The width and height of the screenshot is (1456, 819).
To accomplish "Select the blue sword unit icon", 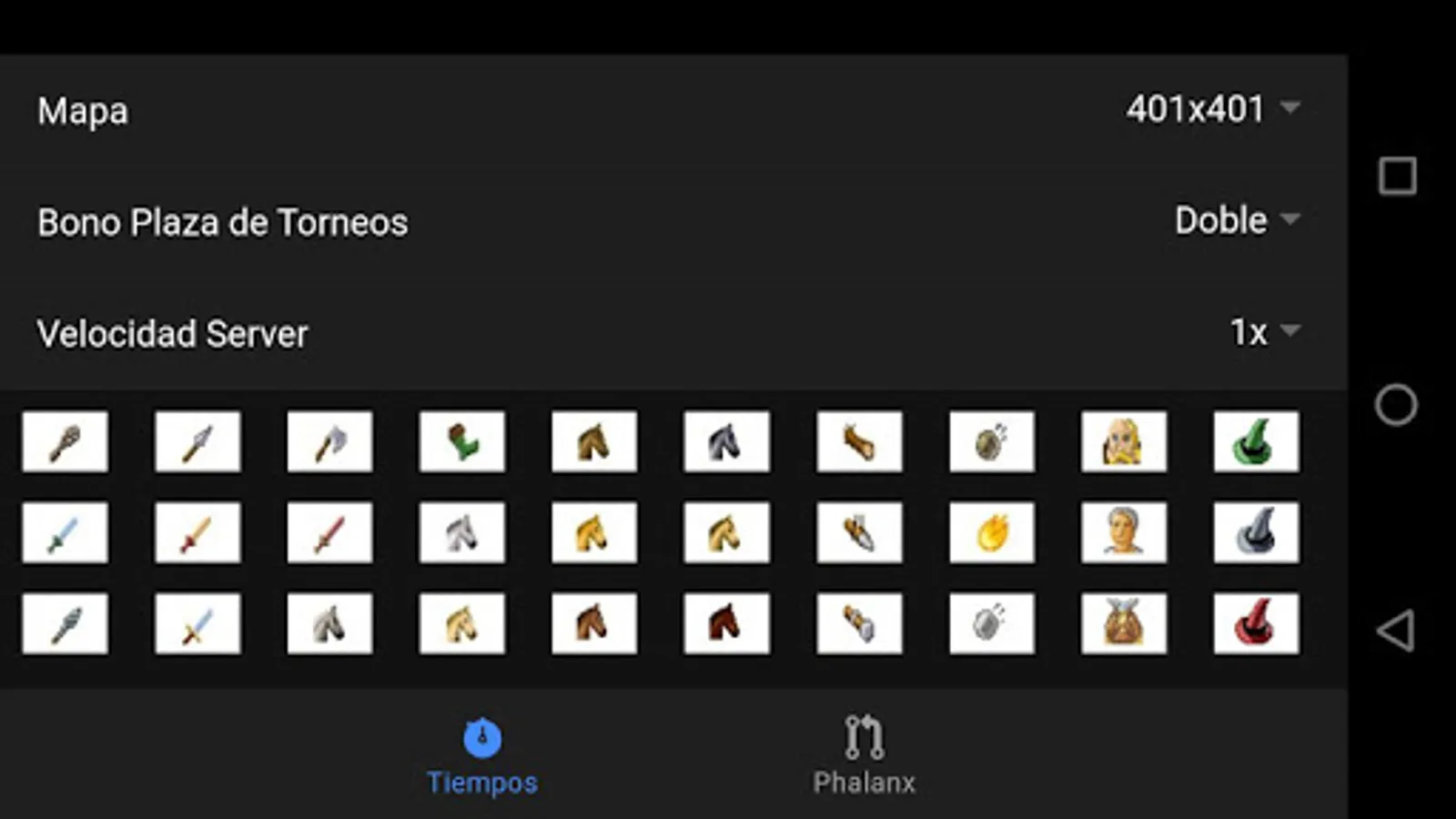I will click(65, 532).
